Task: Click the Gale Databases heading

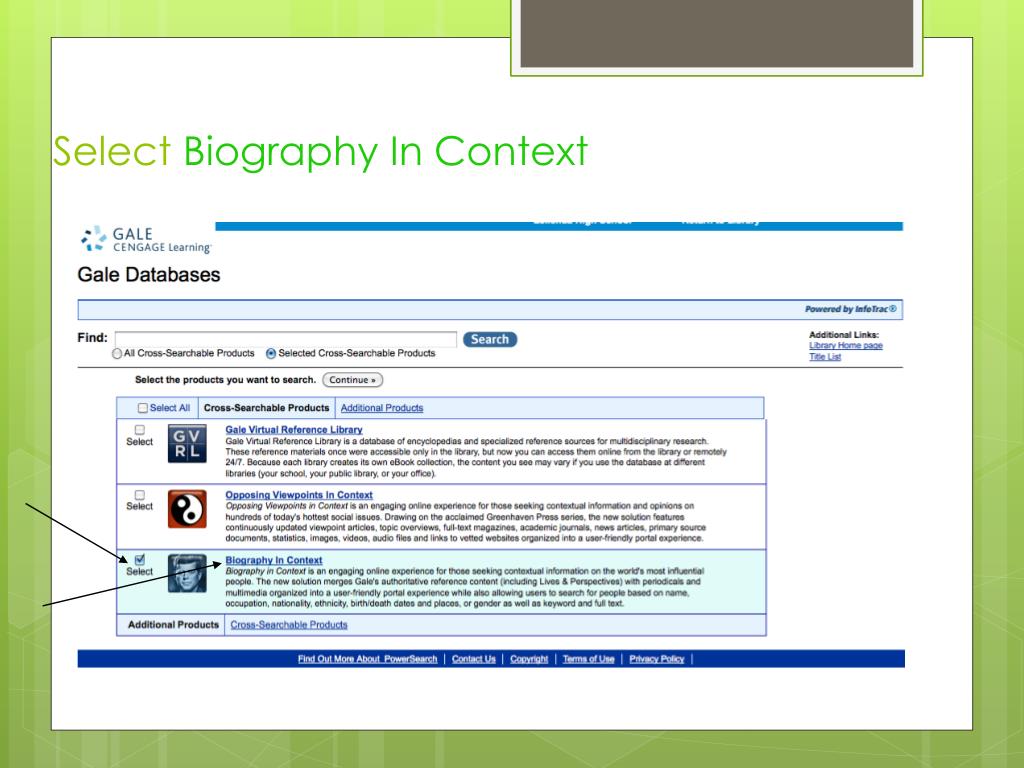Action: click(149, 275)
